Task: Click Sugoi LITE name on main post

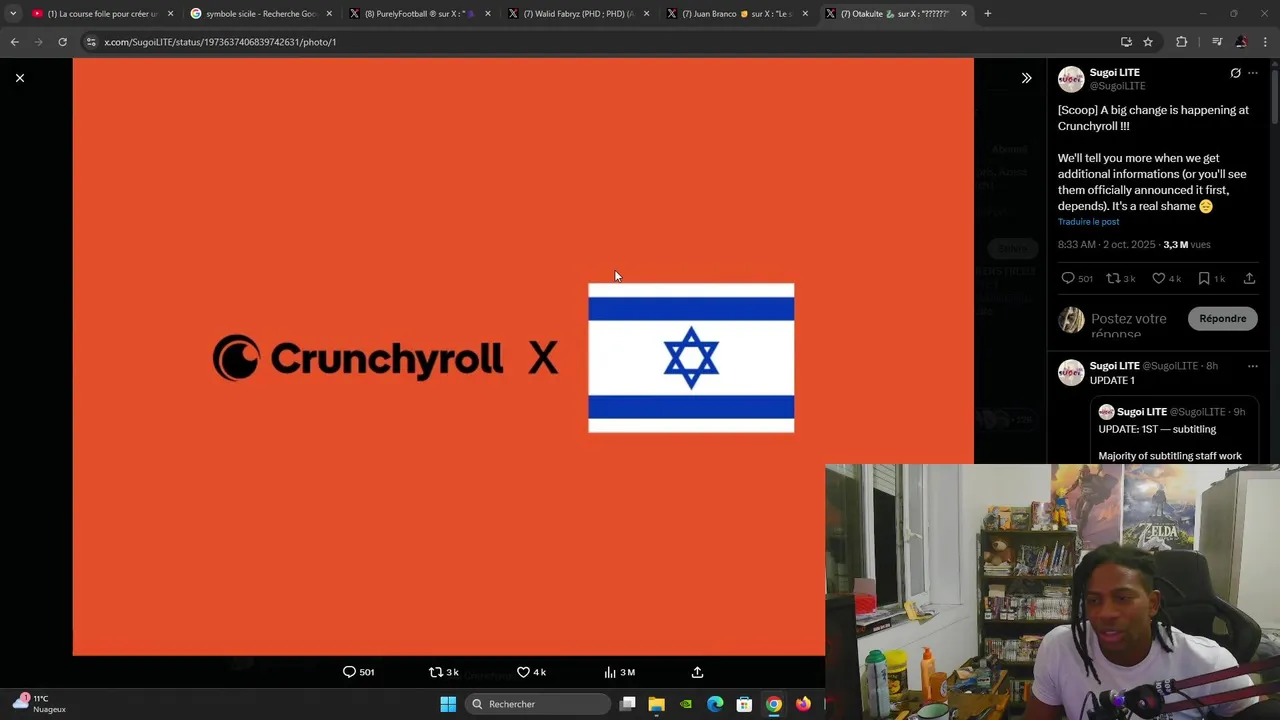Action: pyautogui.click(x=1115, y=73)
